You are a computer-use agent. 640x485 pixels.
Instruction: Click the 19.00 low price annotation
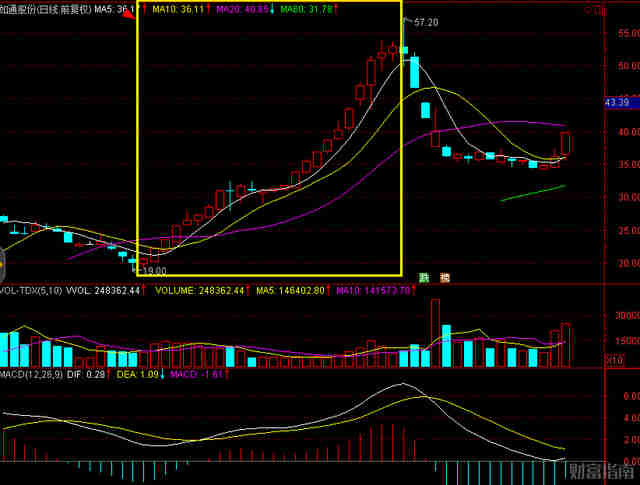click(x=153, y=271)
